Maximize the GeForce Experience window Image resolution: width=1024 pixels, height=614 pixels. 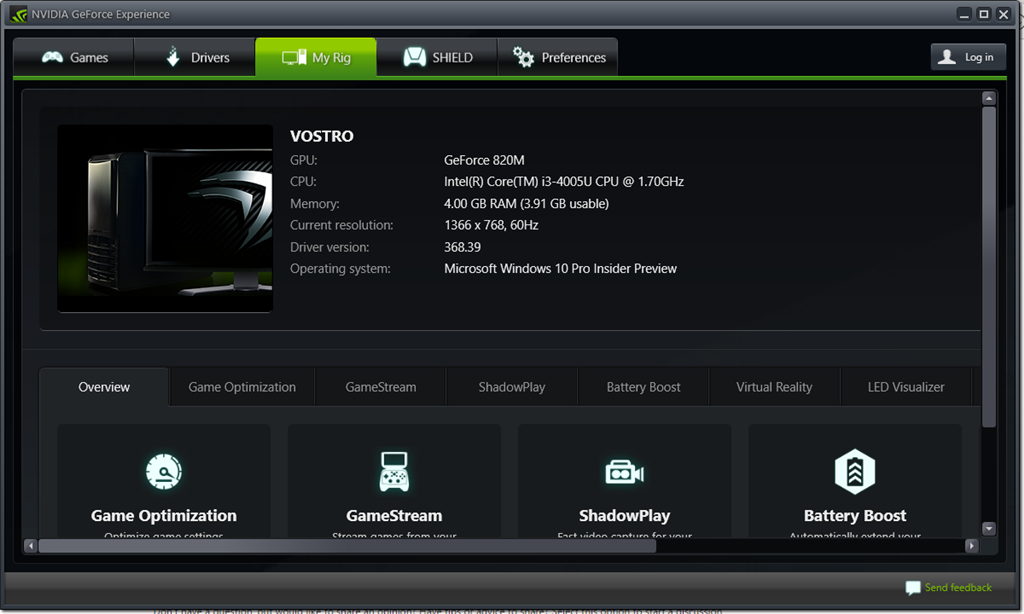coord(984,14)
